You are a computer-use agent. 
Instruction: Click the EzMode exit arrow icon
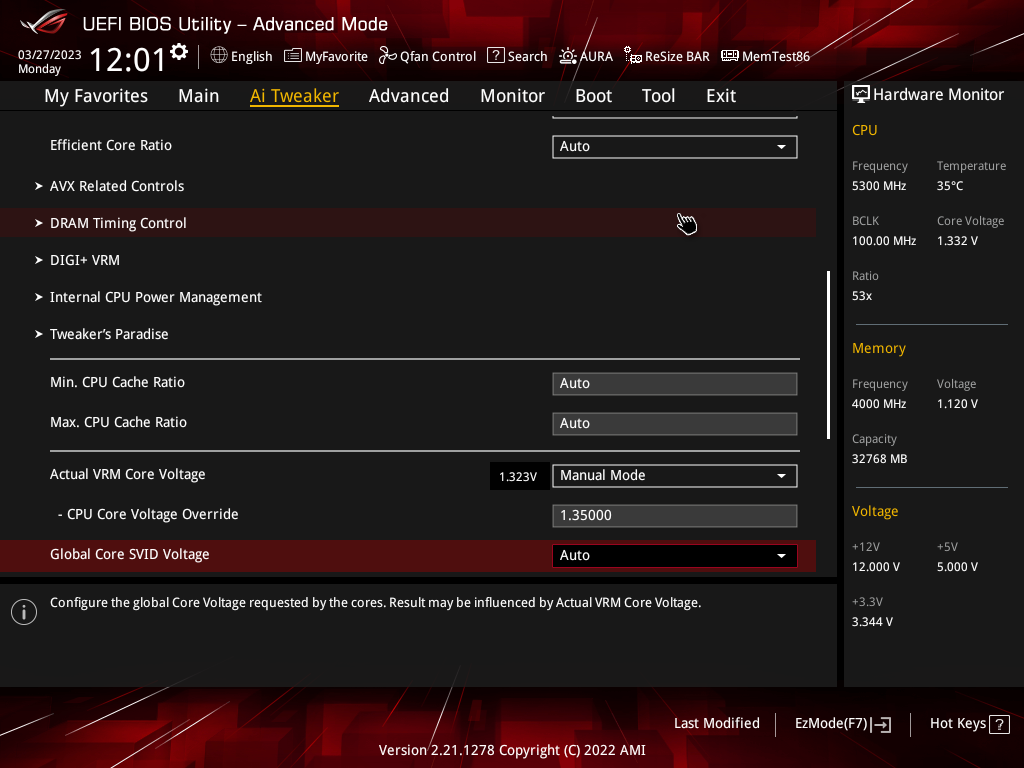click(881, 724)
